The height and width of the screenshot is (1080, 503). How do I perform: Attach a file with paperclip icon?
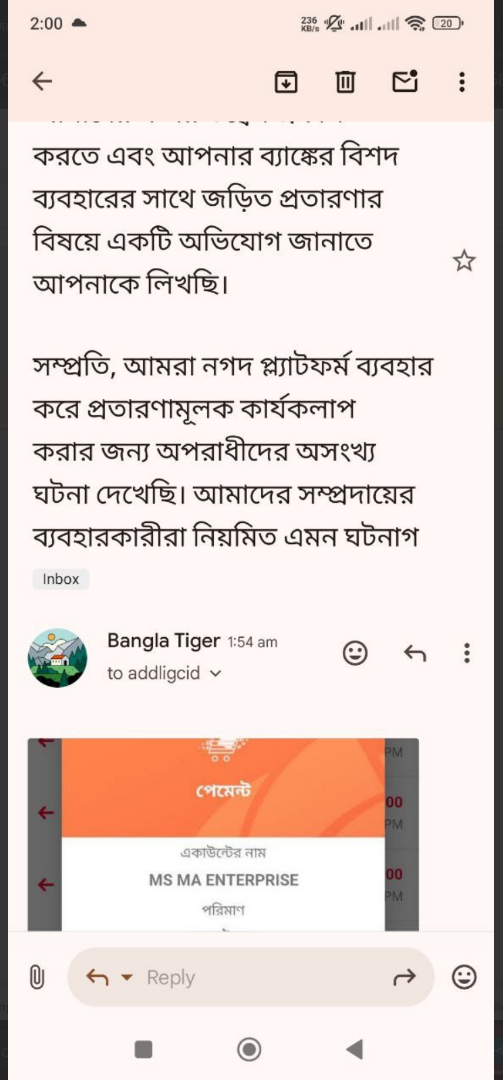(37, 977)
